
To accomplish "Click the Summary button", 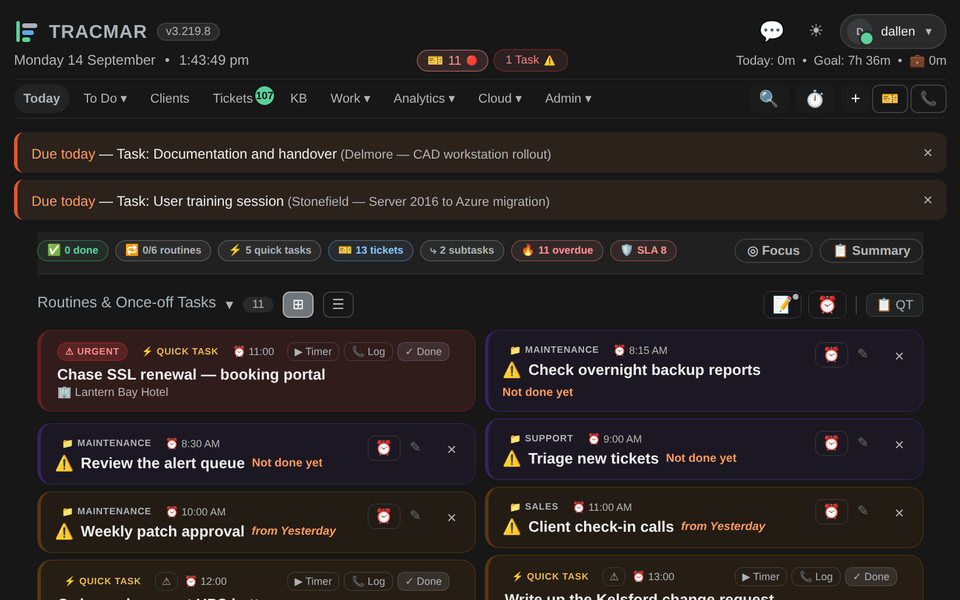I will pyautogui.click(x=871, y=251).
